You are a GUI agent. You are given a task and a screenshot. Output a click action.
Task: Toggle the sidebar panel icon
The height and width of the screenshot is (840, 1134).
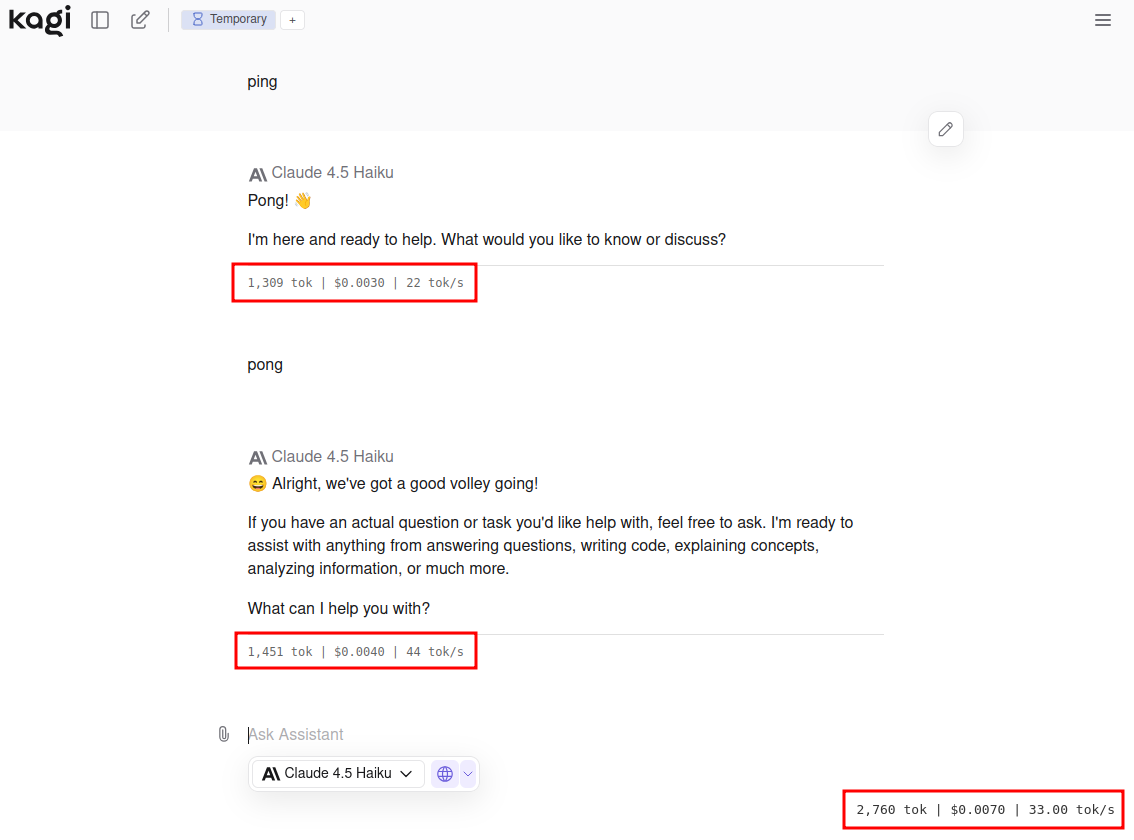(100, 20)
